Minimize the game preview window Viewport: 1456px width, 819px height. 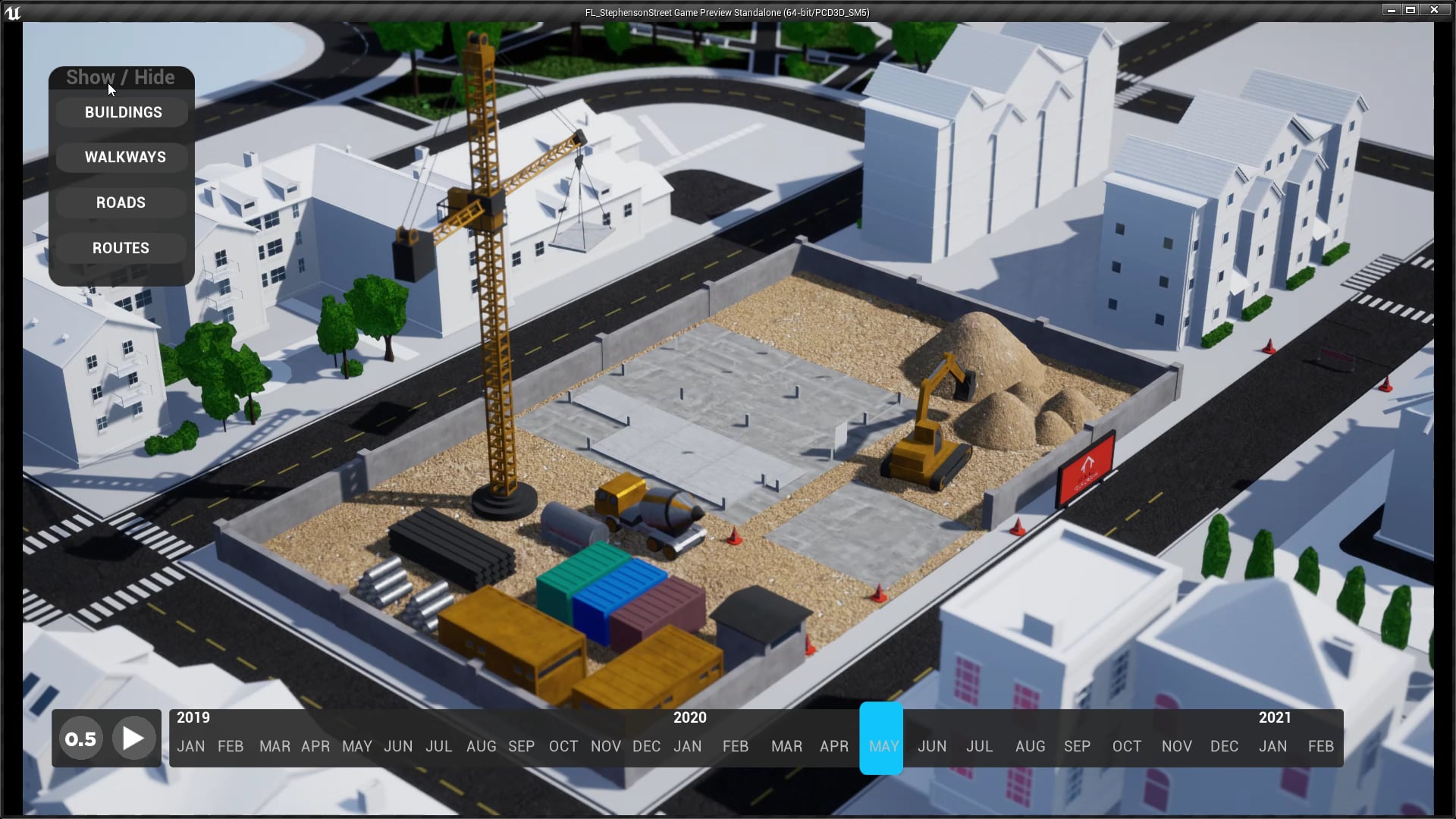tap(1391, 10)
